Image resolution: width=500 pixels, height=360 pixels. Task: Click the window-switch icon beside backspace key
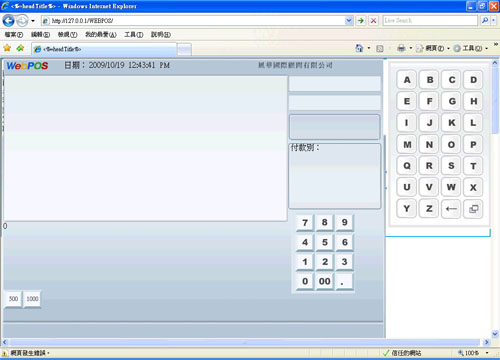(473, 209)
